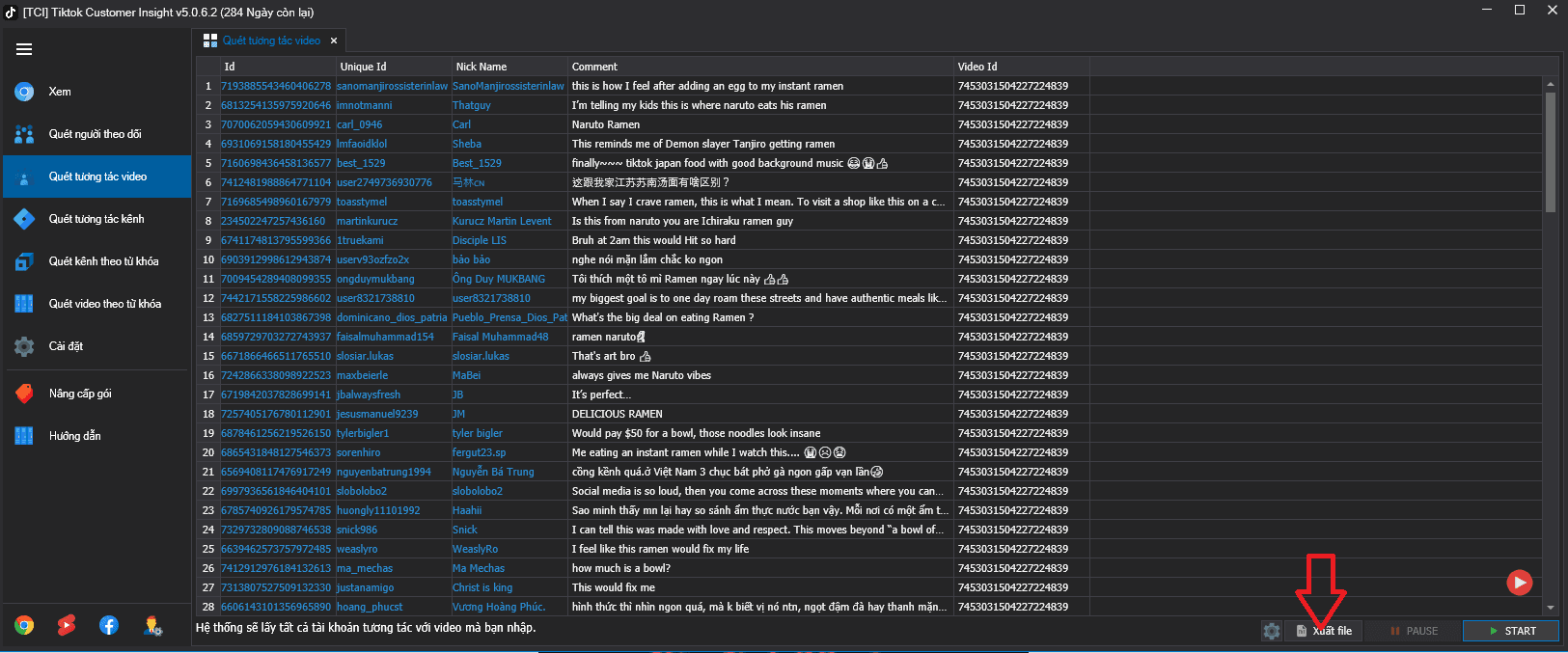Click the Hướng dẫn guide icon

point(24,436)
